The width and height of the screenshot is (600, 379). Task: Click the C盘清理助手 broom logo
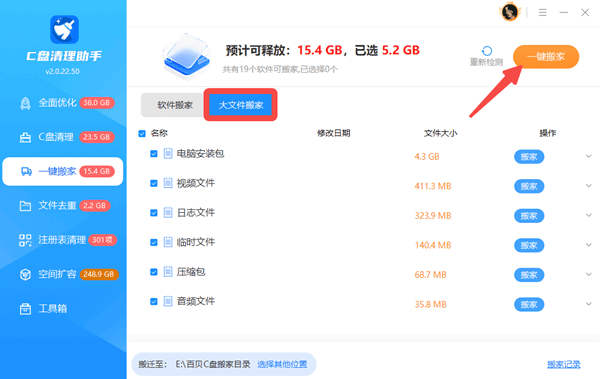coord(64,29)
